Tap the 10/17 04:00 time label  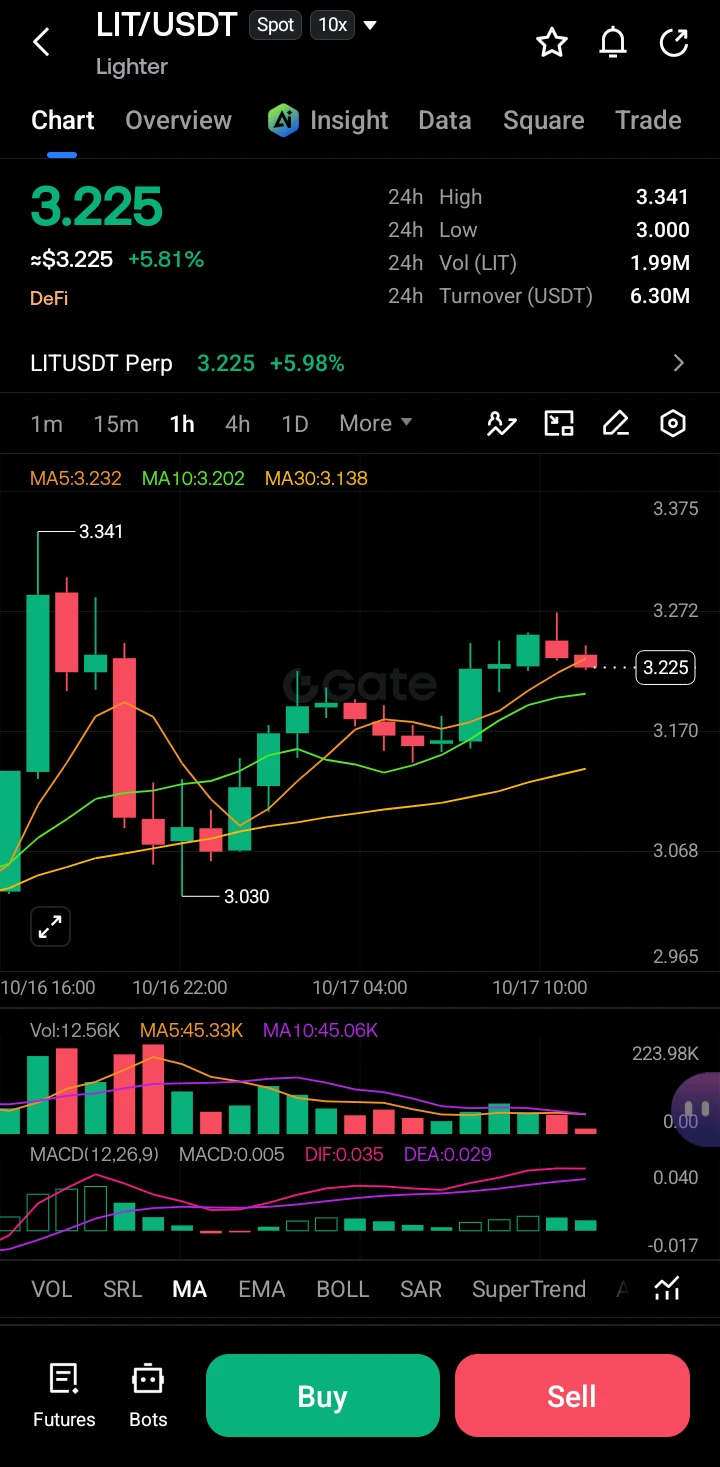pos(360,988)
